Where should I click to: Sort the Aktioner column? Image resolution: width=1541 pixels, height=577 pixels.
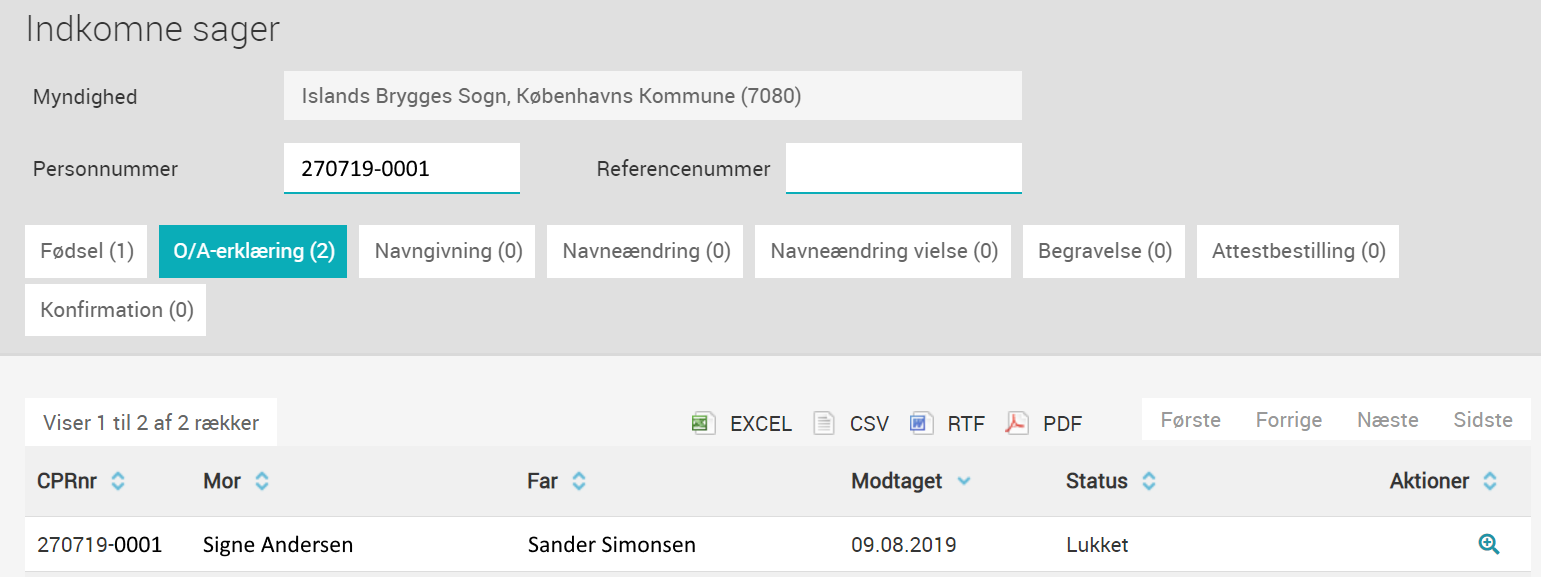tap(1490, 481)
